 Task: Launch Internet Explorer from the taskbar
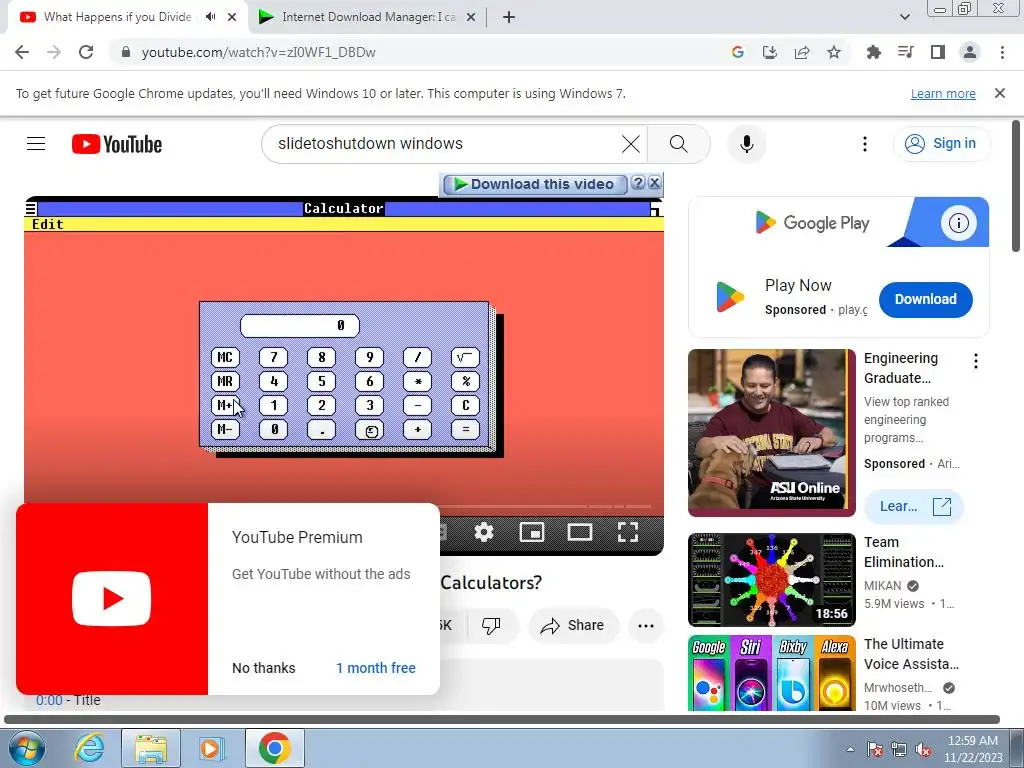tap(89, 748)
